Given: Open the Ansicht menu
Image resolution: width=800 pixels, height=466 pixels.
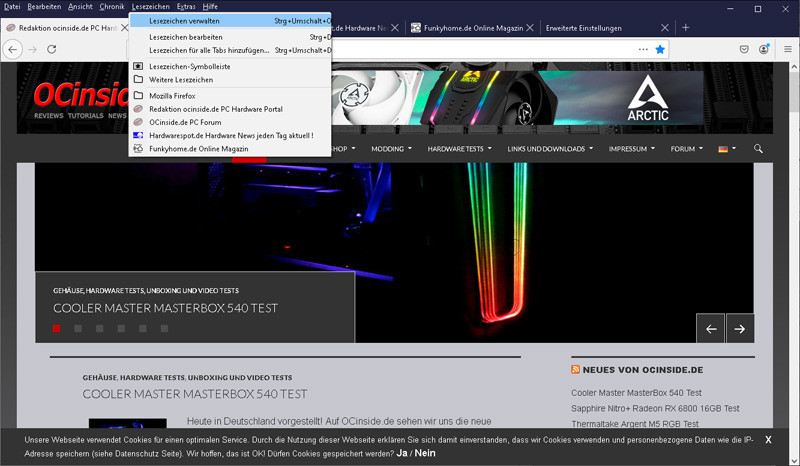Looking at the screenshot, I should [81, 7].
